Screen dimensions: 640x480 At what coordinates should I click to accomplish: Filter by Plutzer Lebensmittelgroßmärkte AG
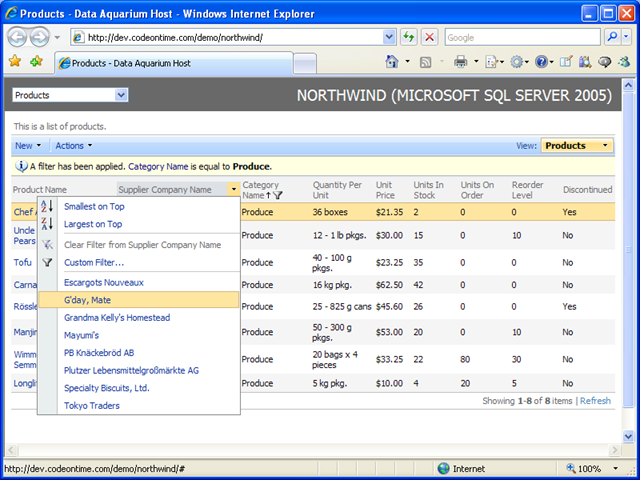(131, 371)
